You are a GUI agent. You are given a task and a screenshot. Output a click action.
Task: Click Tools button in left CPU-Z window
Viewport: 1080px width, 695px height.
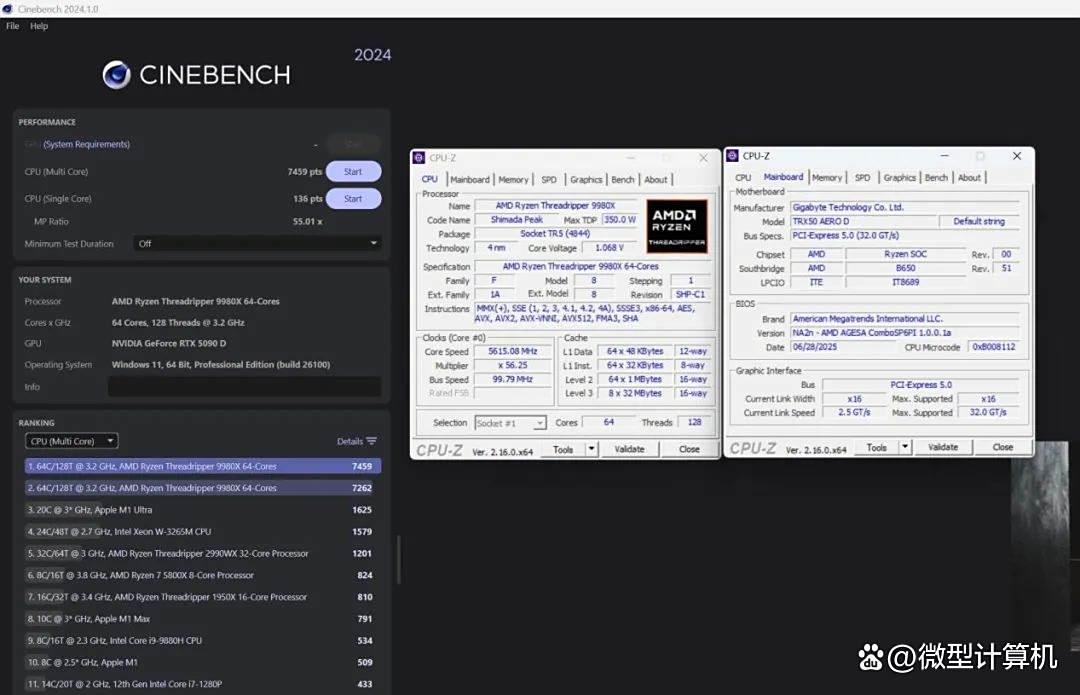[x=563, y=449]
